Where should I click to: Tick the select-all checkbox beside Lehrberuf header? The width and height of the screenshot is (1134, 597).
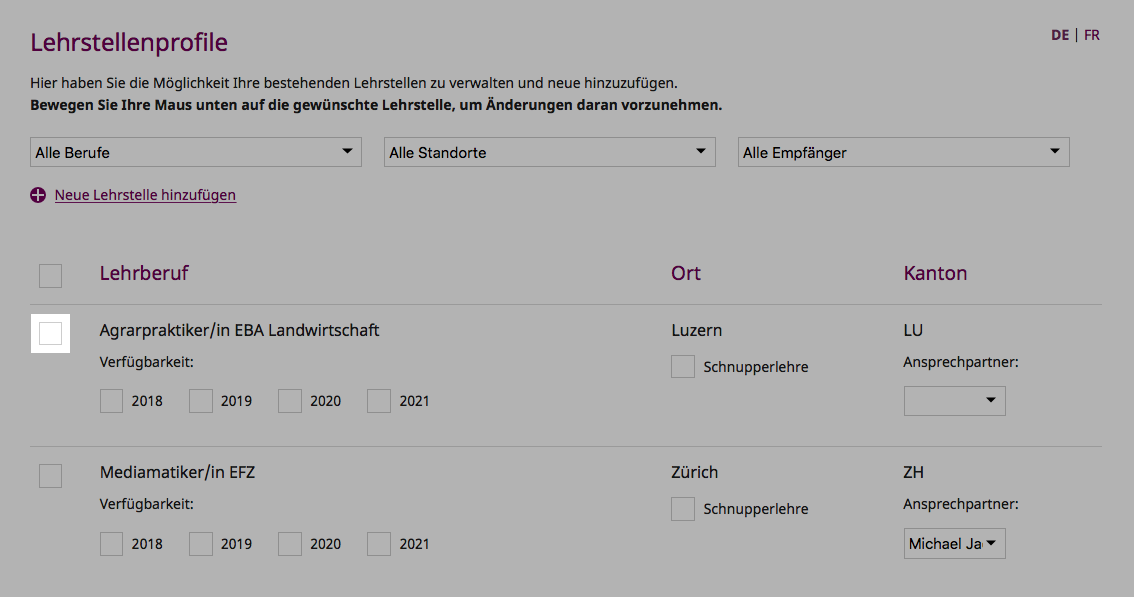(51, 276)
